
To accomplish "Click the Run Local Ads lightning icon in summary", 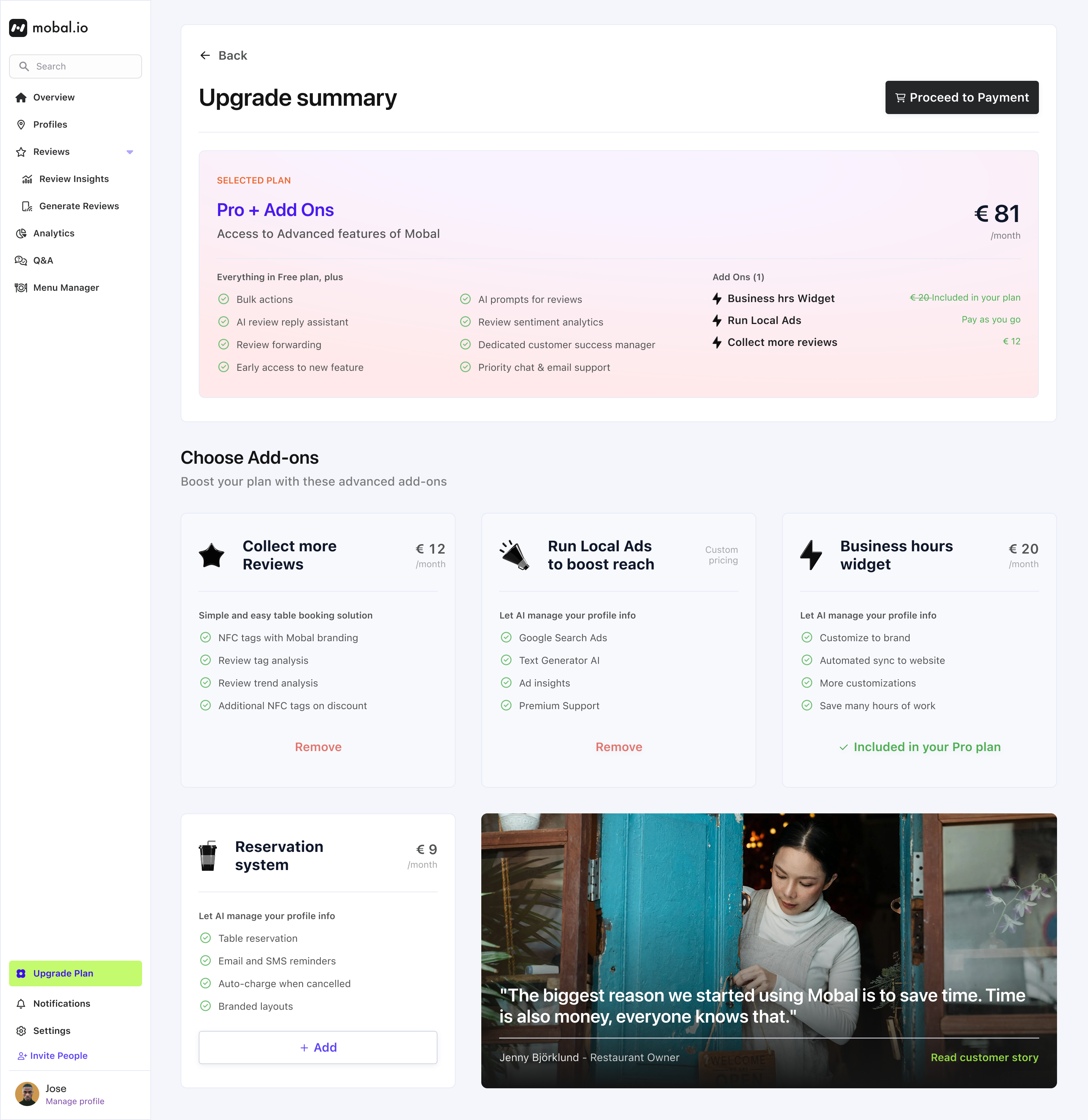I will pos(717,321).
